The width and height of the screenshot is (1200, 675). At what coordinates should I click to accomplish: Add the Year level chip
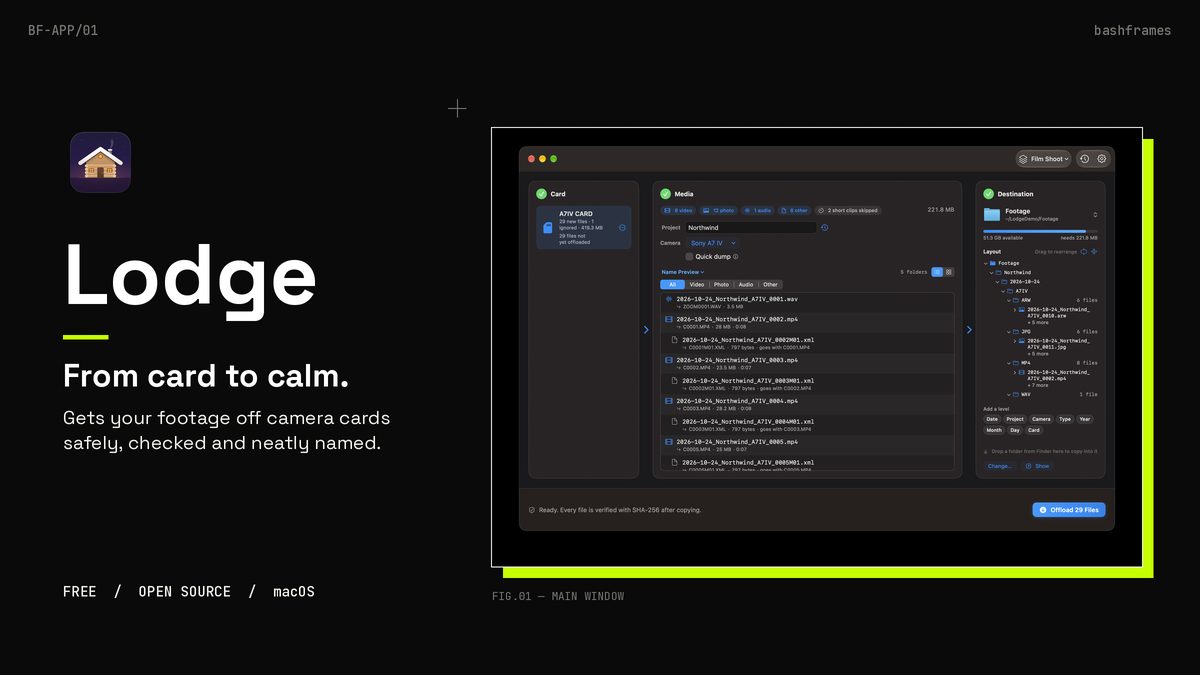(x=1085, y=419)
